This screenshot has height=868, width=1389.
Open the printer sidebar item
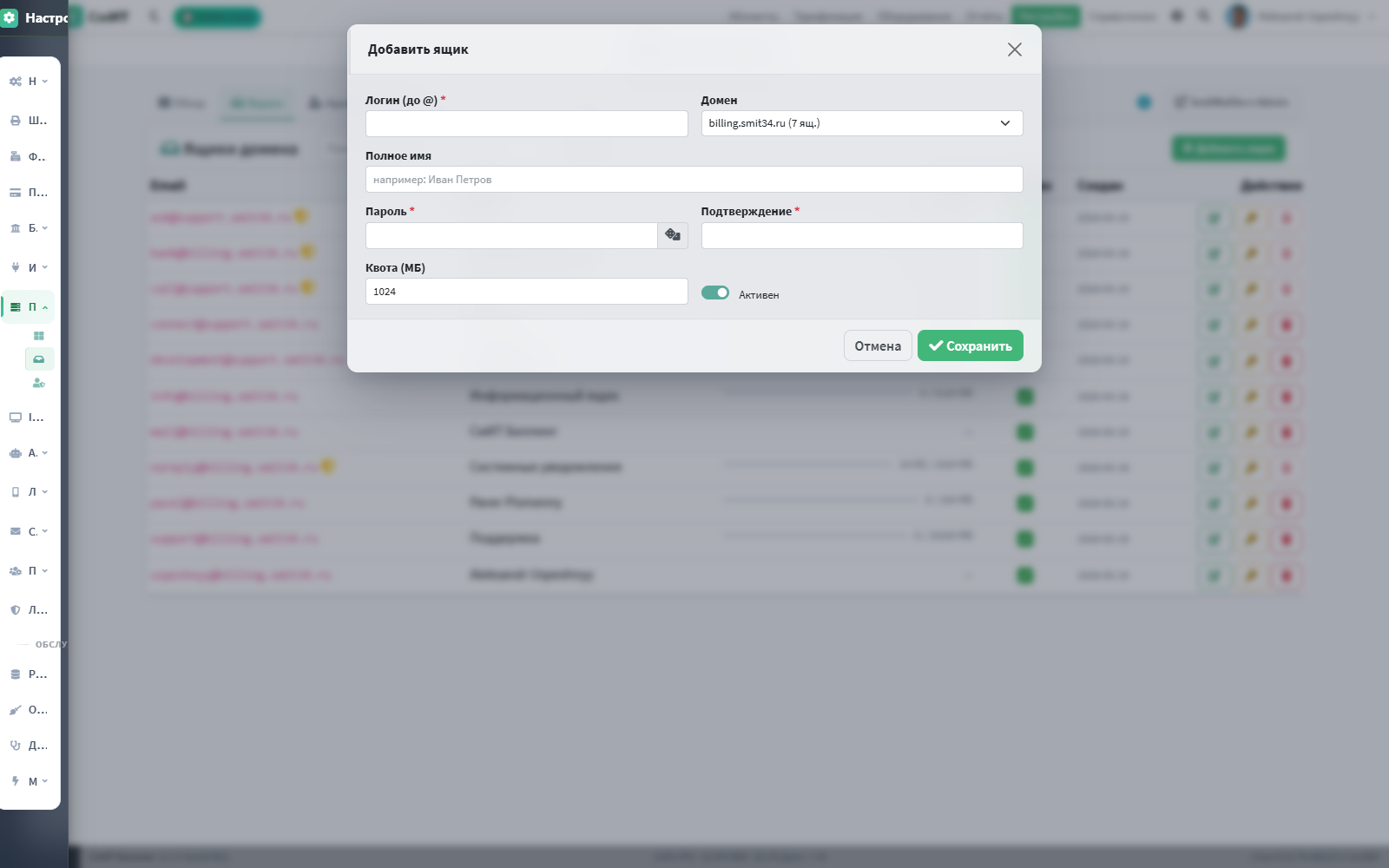tap(16, 121)
